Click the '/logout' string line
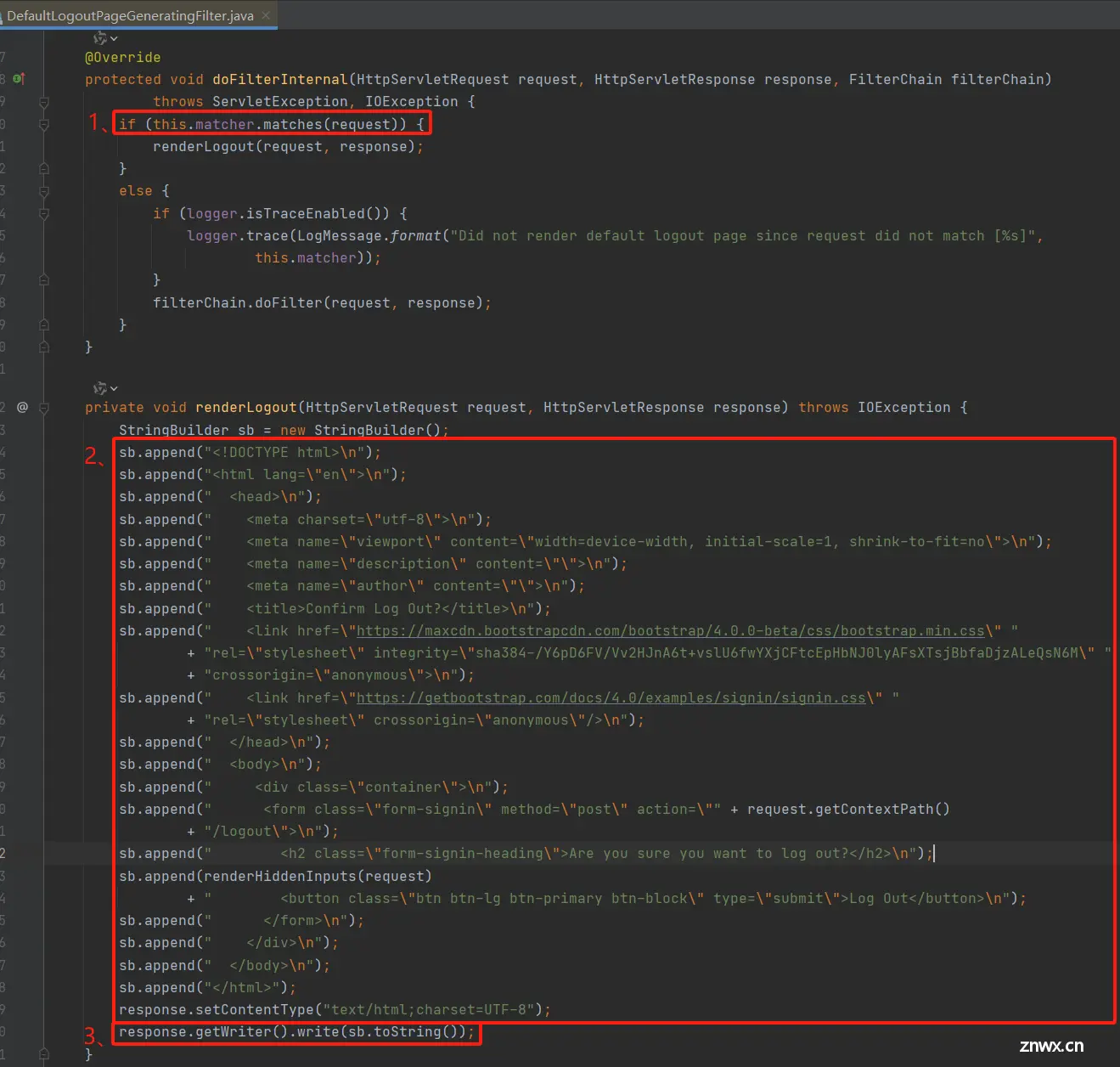 tap(262, 832)
